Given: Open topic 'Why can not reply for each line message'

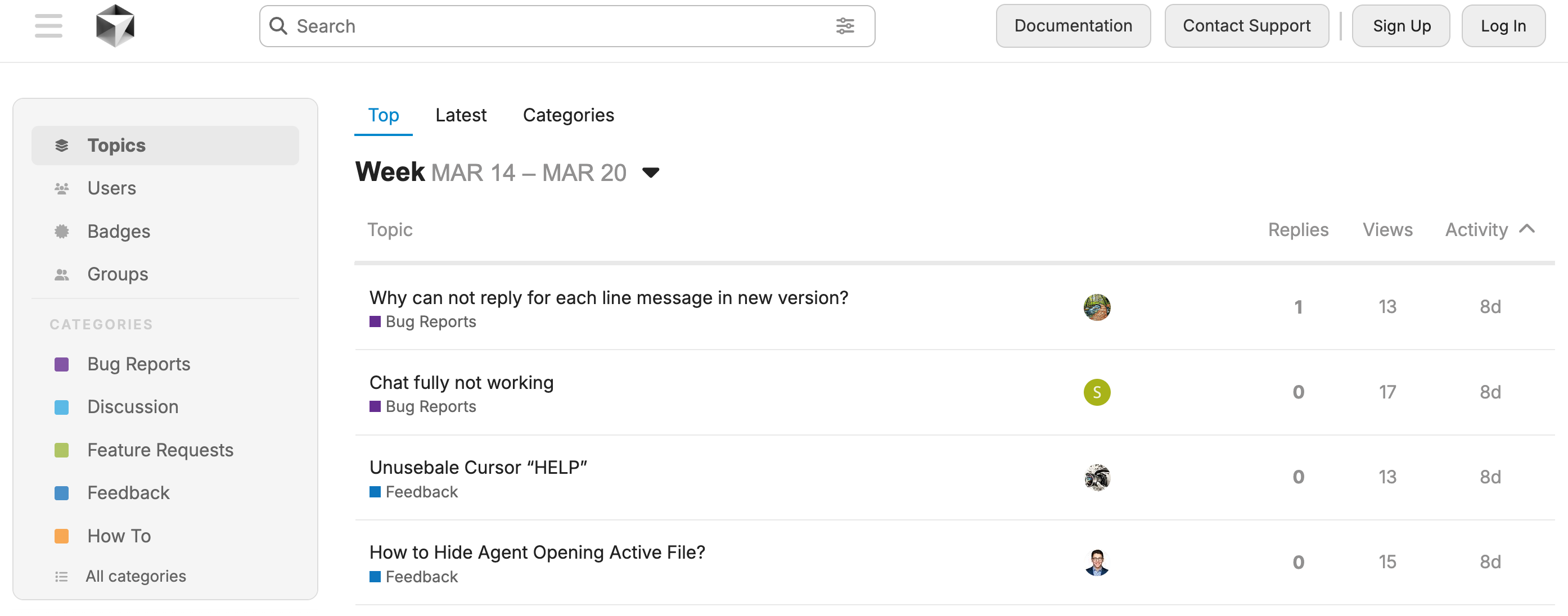Looking at the screenshot, I should pos(609,298).
